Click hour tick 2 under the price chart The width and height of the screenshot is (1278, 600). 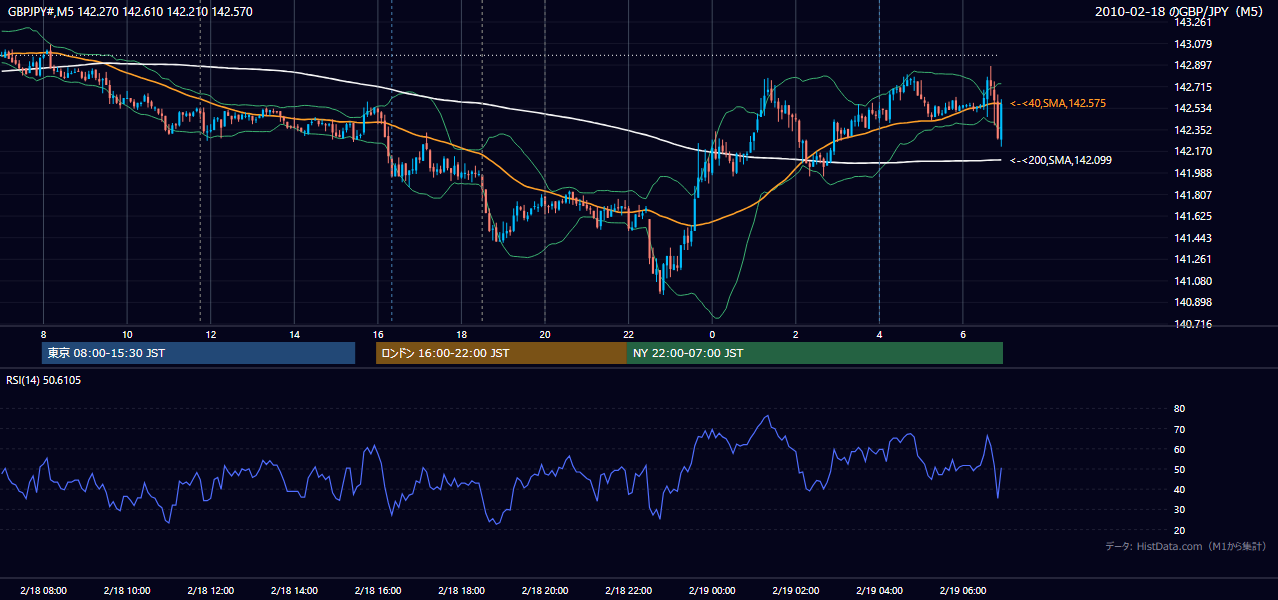pos(796,334)
